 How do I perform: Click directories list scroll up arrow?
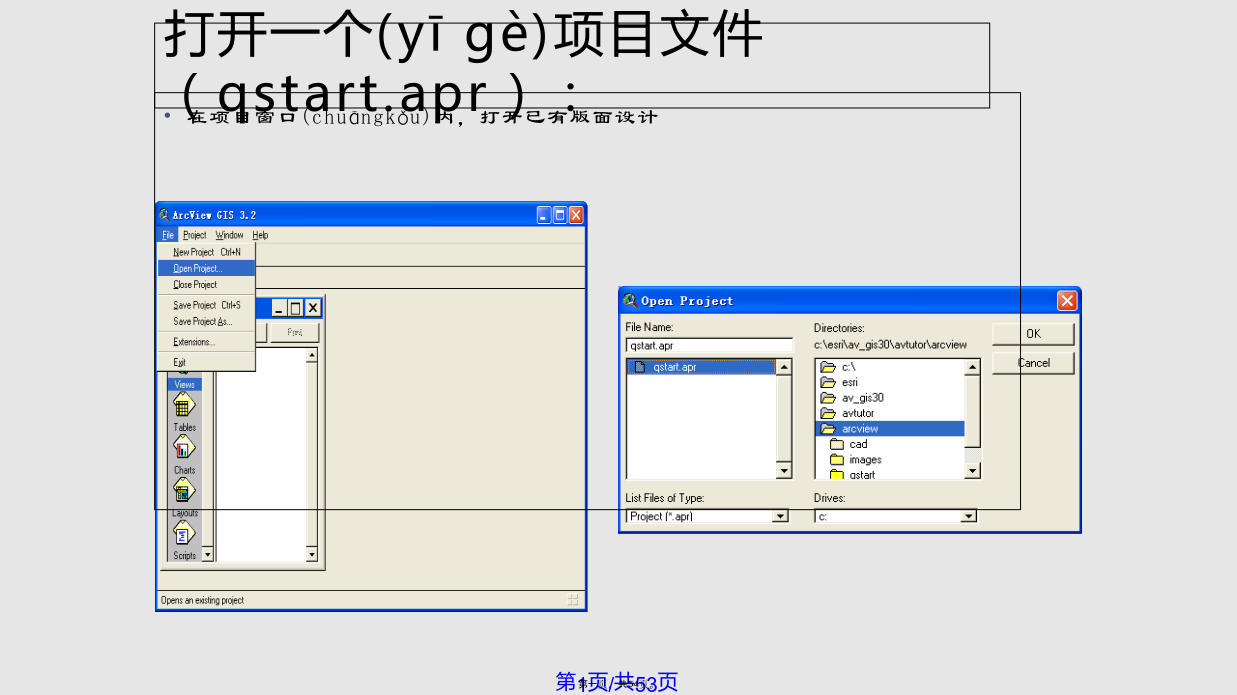click(x=972, y=367)
